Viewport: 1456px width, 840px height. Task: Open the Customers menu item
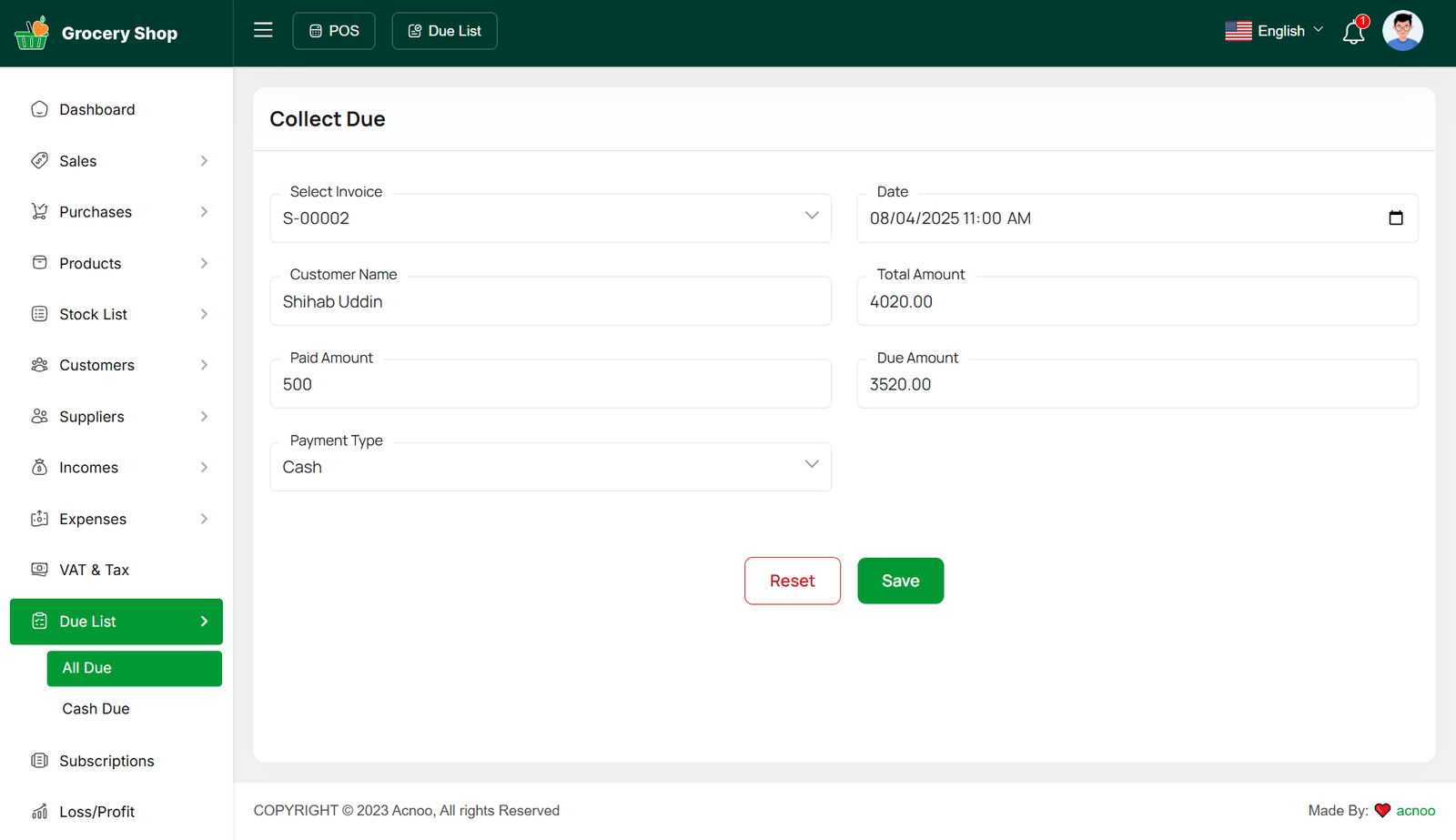(x=96, y=365)
